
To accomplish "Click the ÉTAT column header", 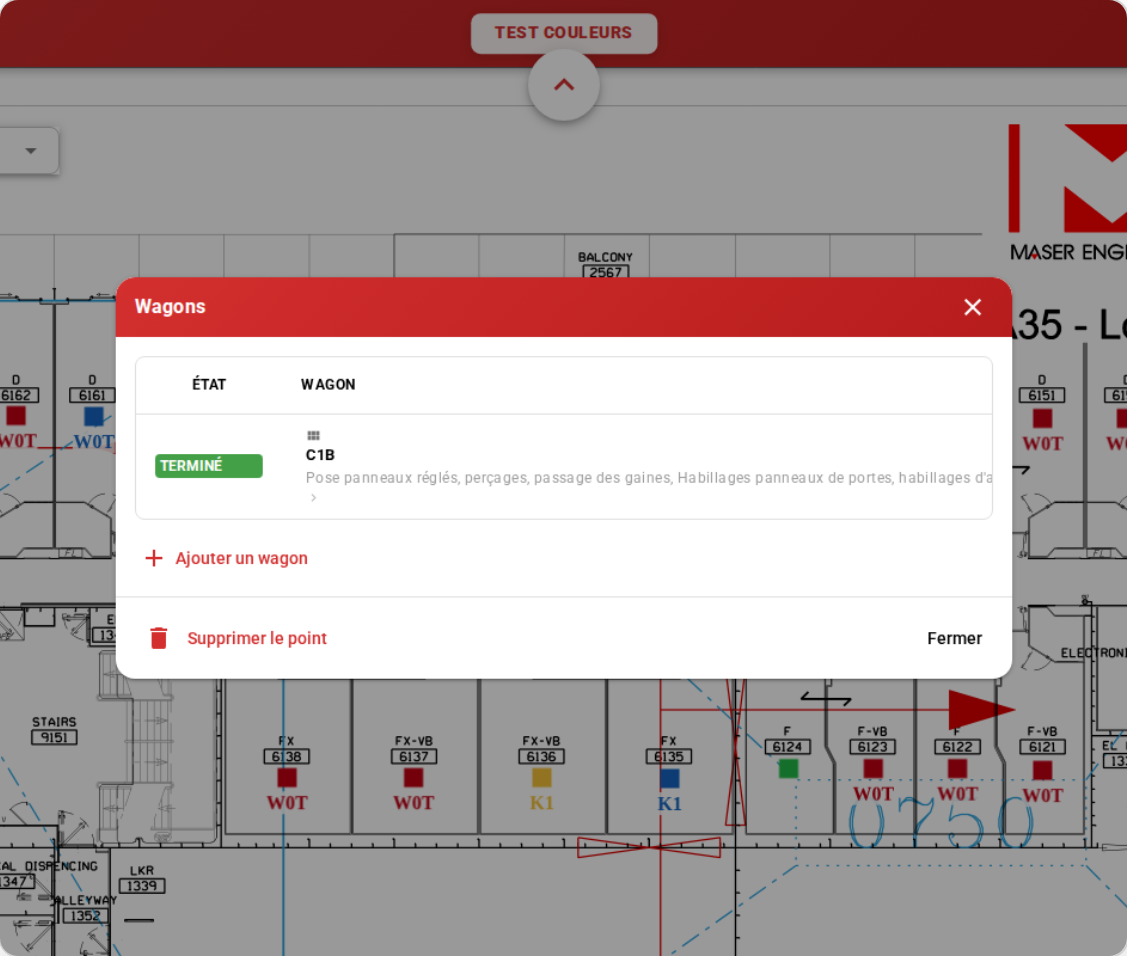I will pos(209,385).
